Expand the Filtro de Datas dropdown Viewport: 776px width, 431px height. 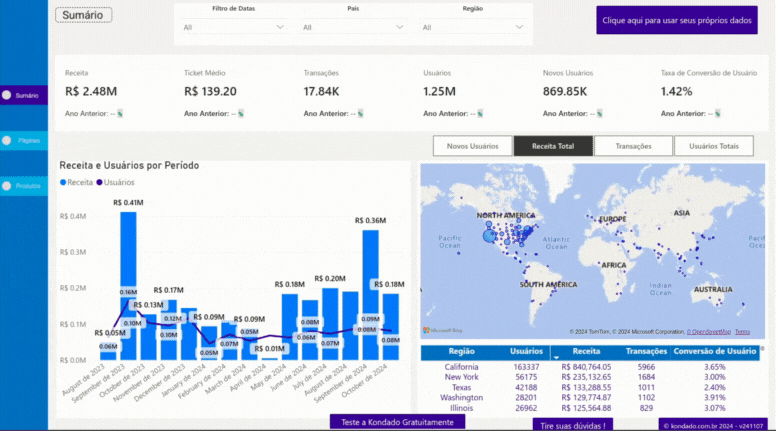point(234,27)
